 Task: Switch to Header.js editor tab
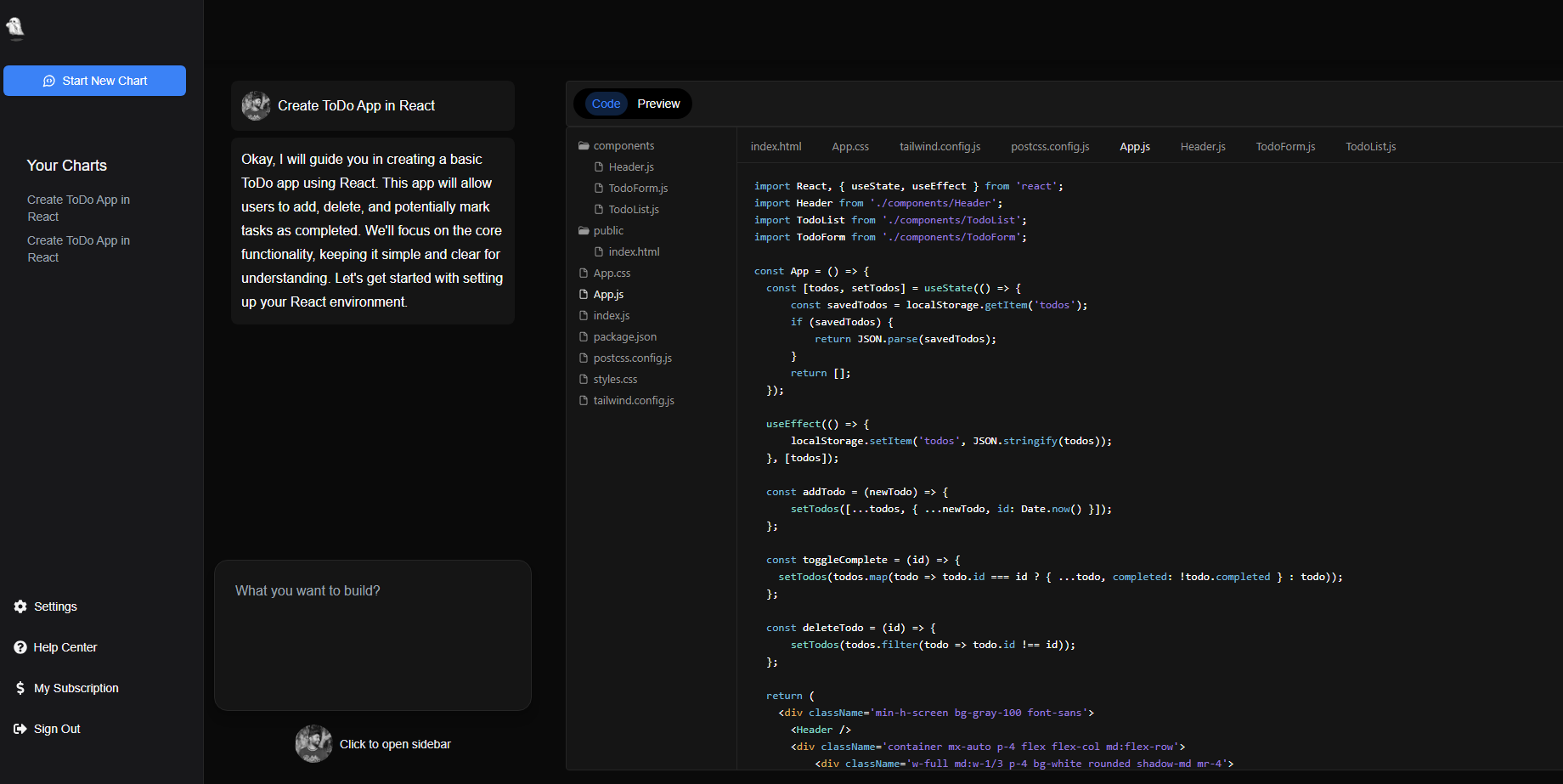(1203, 147)
